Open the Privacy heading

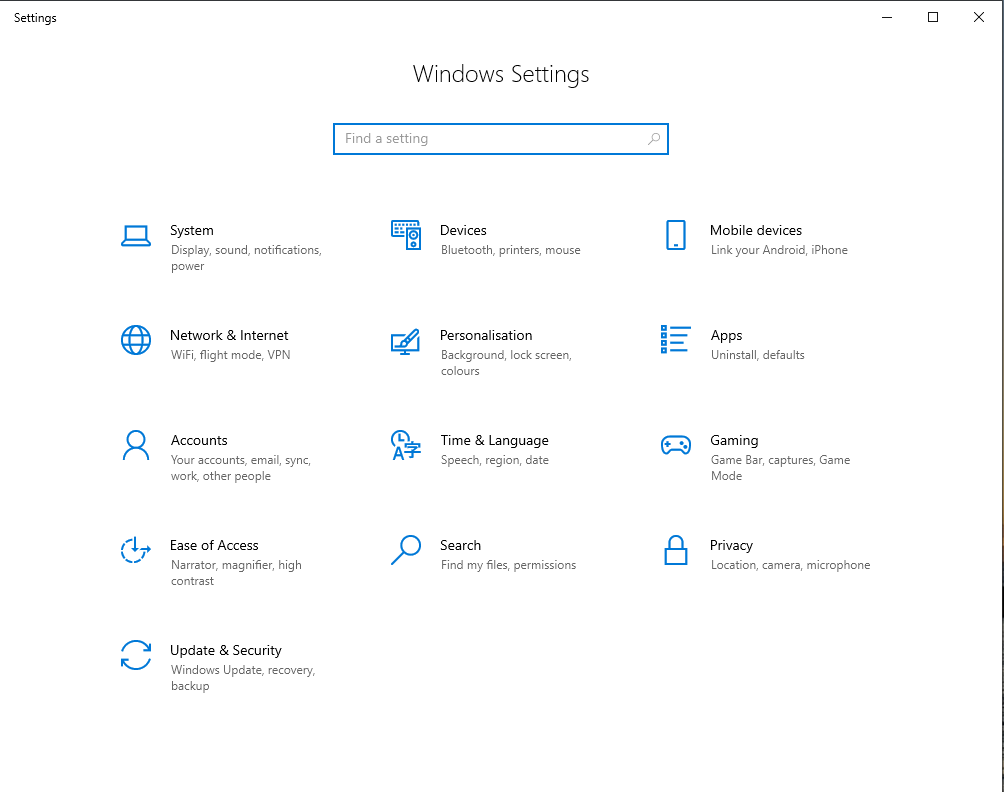(731, 546)
